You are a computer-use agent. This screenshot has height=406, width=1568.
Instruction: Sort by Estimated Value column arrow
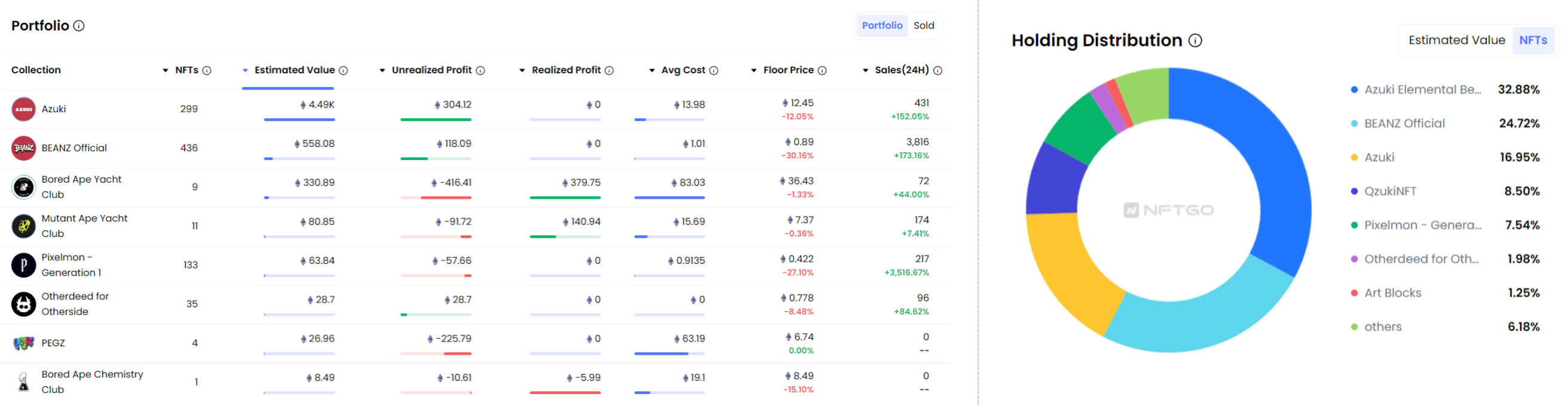(246, 70)
